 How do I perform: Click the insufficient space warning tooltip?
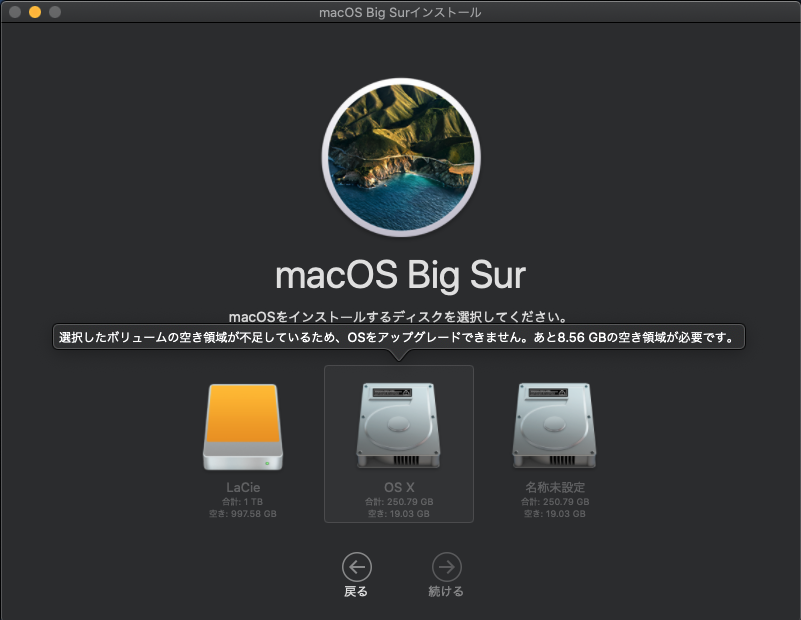click(399, 337)
